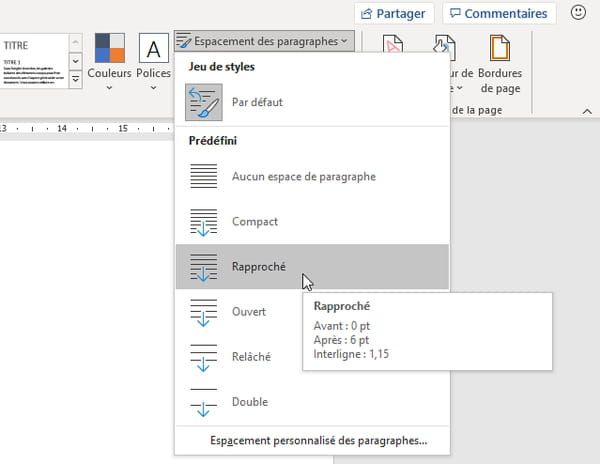
Task: Collapse the ribbon with the chevron
Action: (x=587, y=111)
